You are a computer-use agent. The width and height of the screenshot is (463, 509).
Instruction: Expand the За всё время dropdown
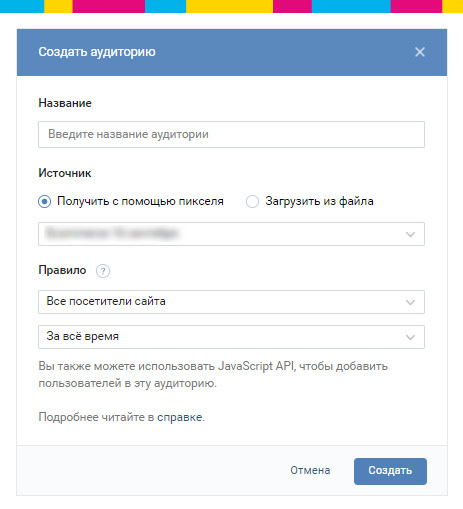pos(231,337)
